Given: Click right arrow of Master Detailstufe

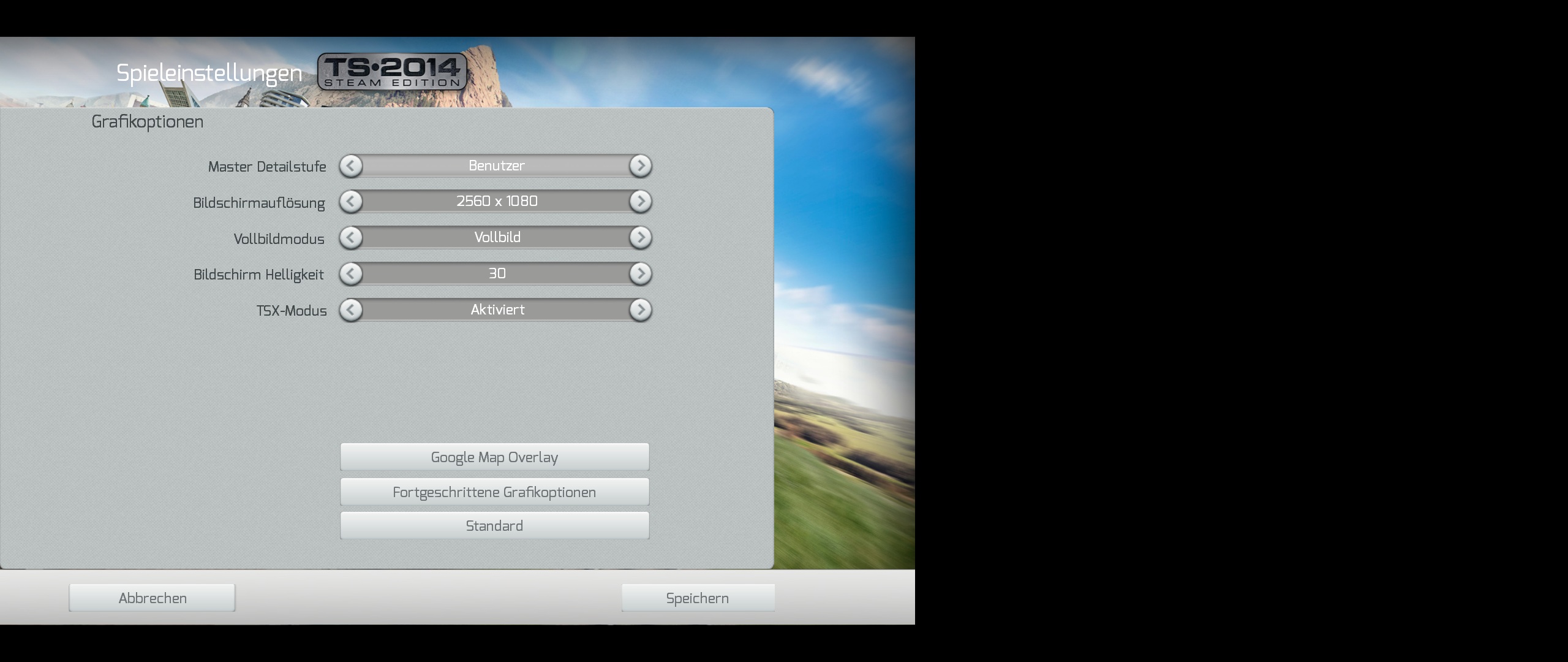Looking at the screenshot, I should click(640, 166).
